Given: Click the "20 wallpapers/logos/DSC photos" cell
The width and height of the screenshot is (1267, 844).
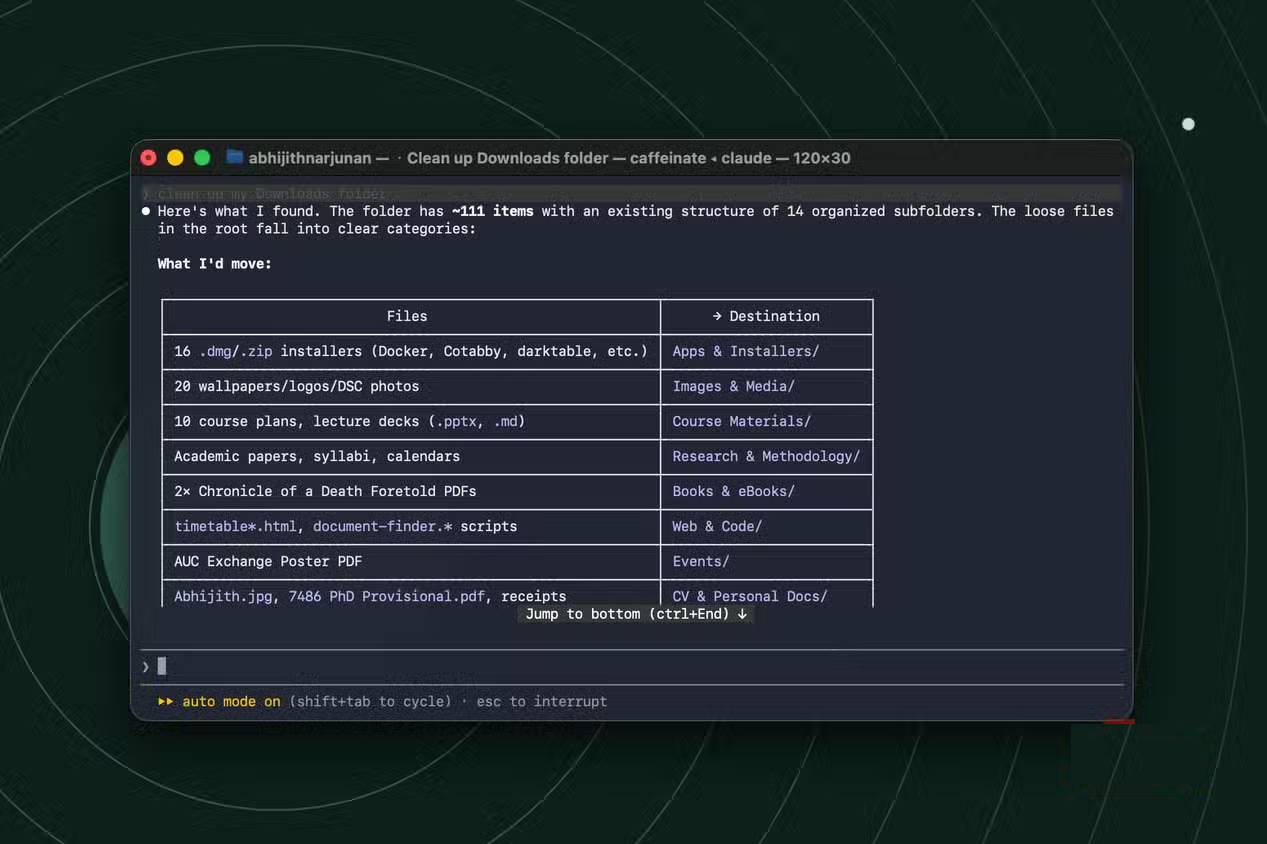Looking at the screenshot, I should 411,386.
